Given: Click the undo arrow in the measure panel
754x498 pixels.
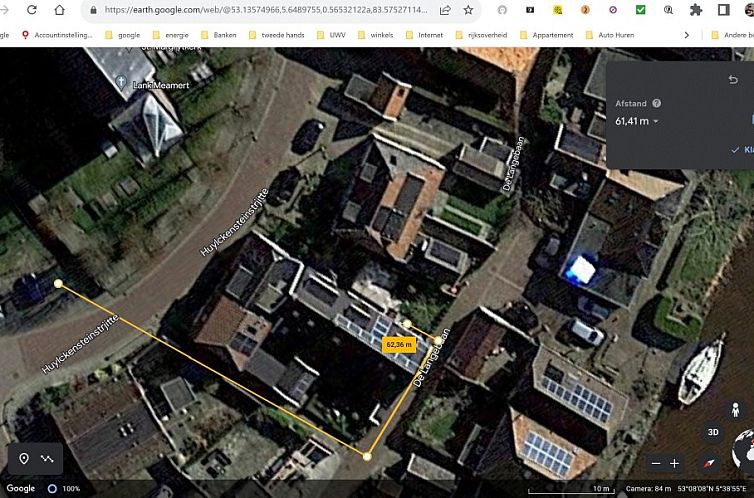Looking at the screenshot, I should tap(733, 79).
